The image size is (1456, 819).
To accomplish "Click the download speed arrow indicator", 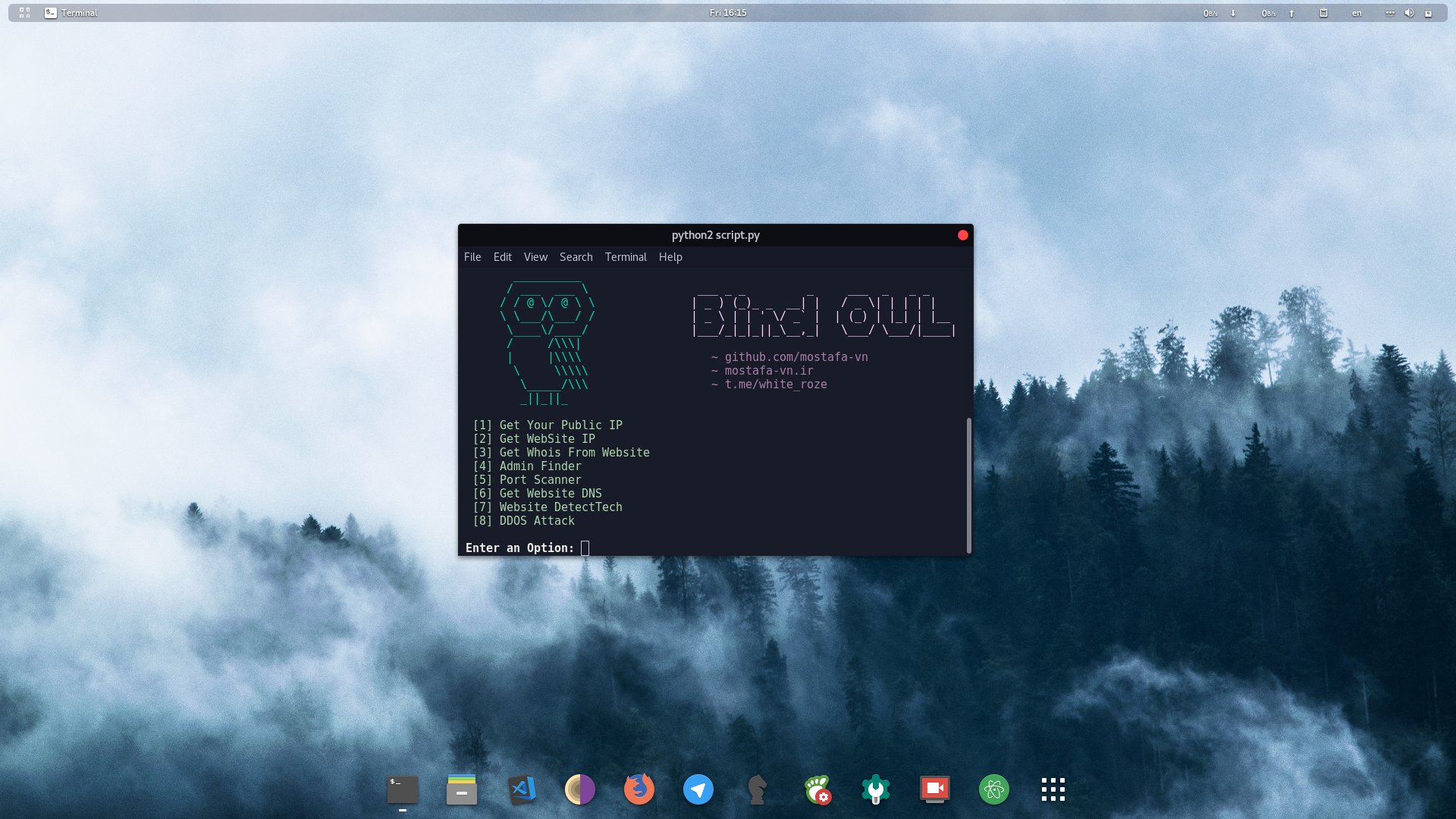I will (x=1233, y=13).
